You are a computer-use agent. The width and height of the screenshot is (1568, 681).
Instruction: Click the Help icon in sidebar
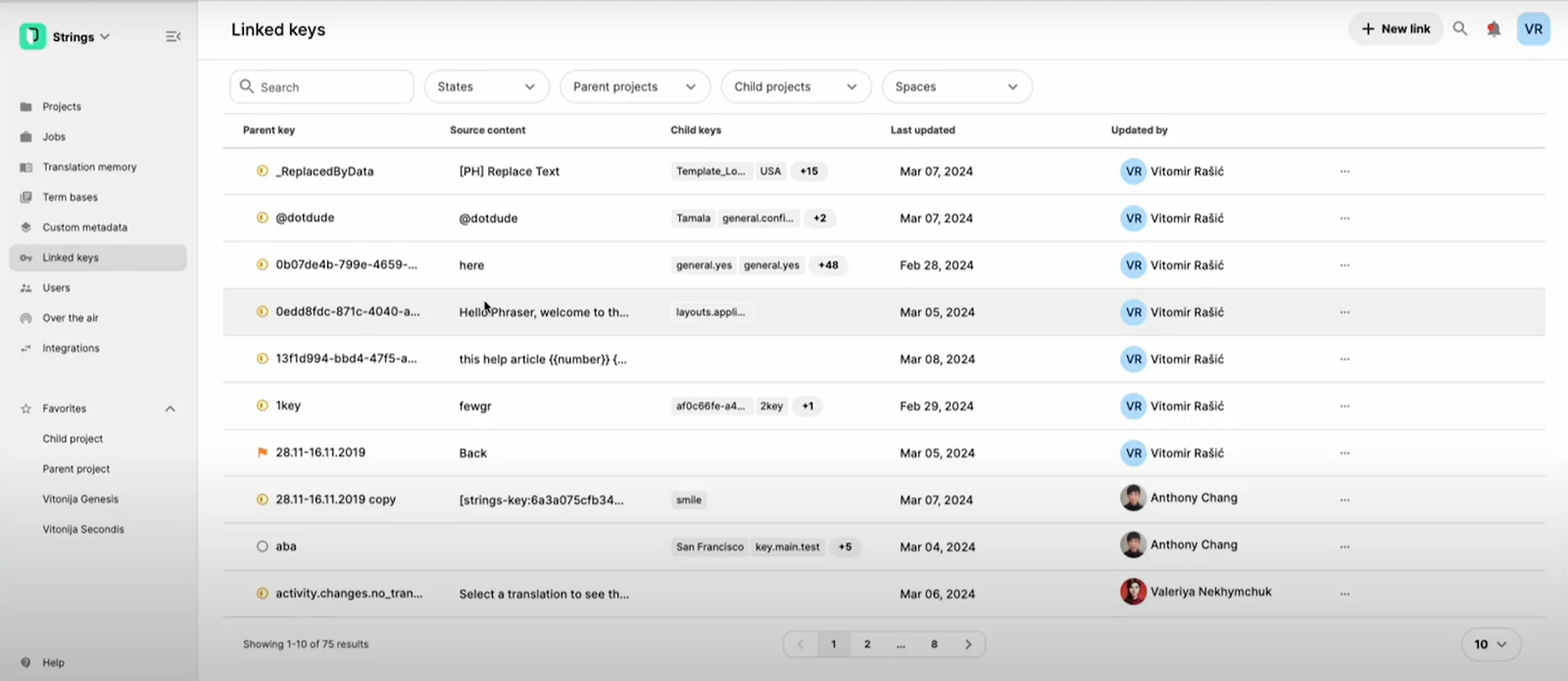click(25, 662)
